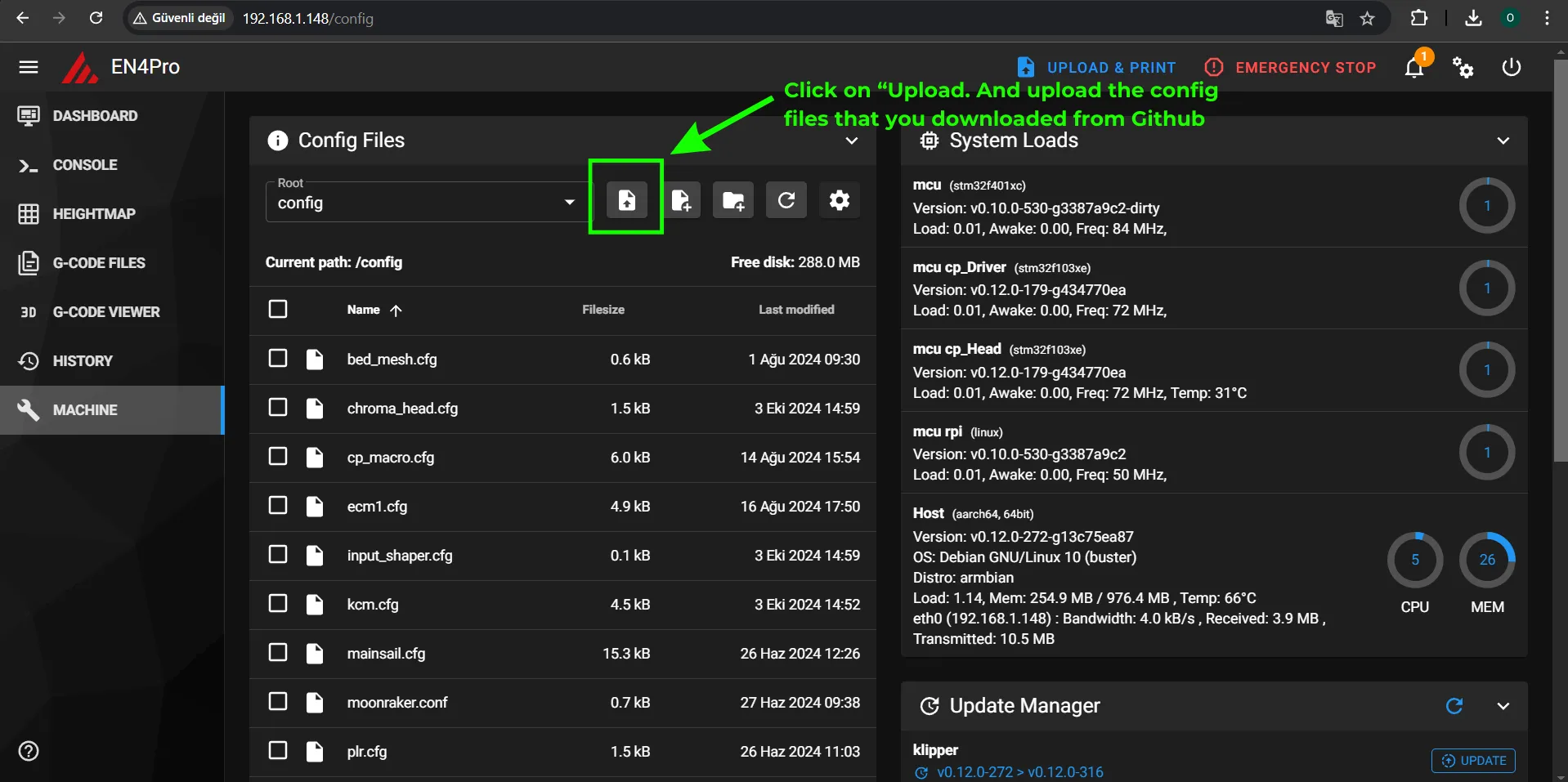This screenshot has height=782, width=1568.
Task: Reload the browser page
Action: tap(96, 18)
